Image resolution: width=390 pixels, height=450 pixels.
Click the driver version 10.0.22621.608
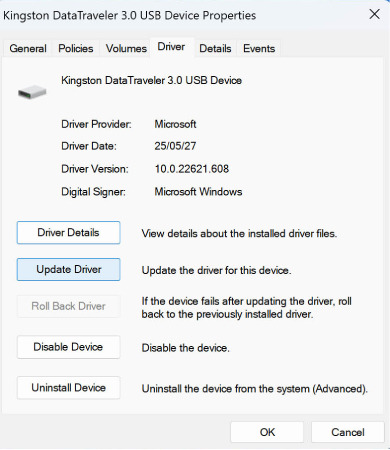tap(192, 169)
